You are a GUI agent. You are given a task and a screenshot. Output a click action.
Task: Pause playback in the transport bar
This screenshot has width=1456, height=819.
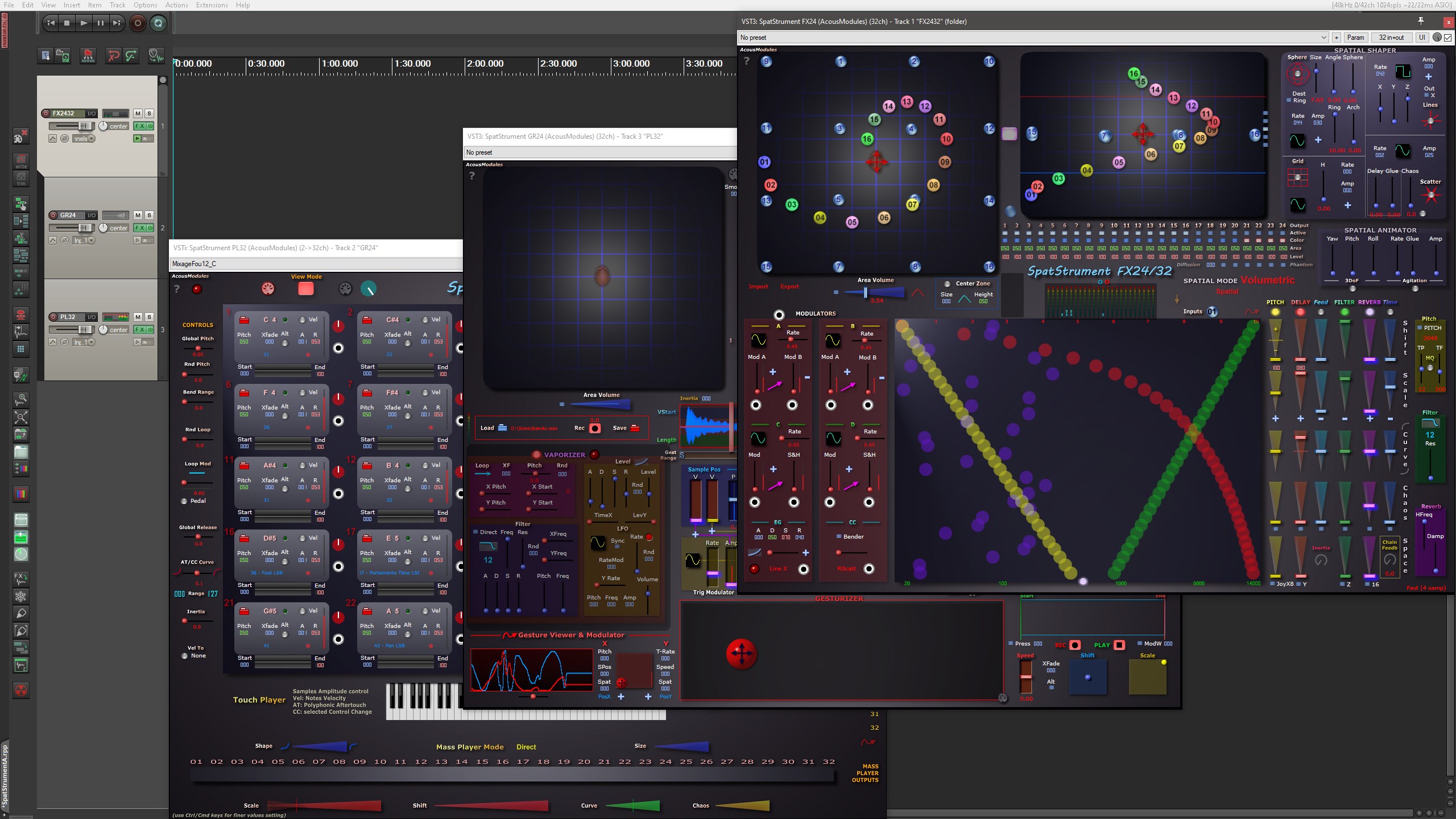point(101,23)
